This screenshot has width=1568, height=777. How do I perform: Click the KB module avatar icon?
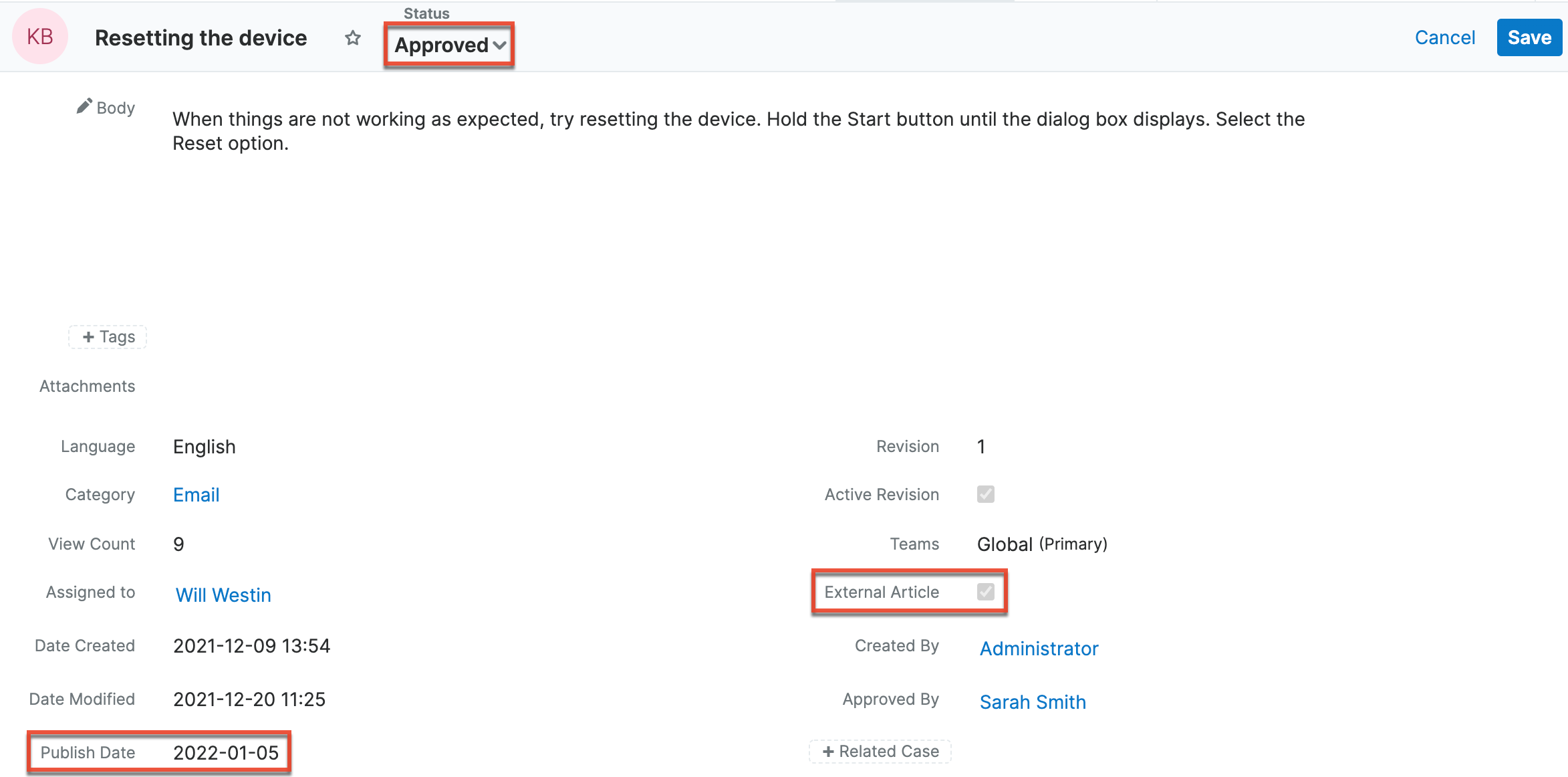40,37
